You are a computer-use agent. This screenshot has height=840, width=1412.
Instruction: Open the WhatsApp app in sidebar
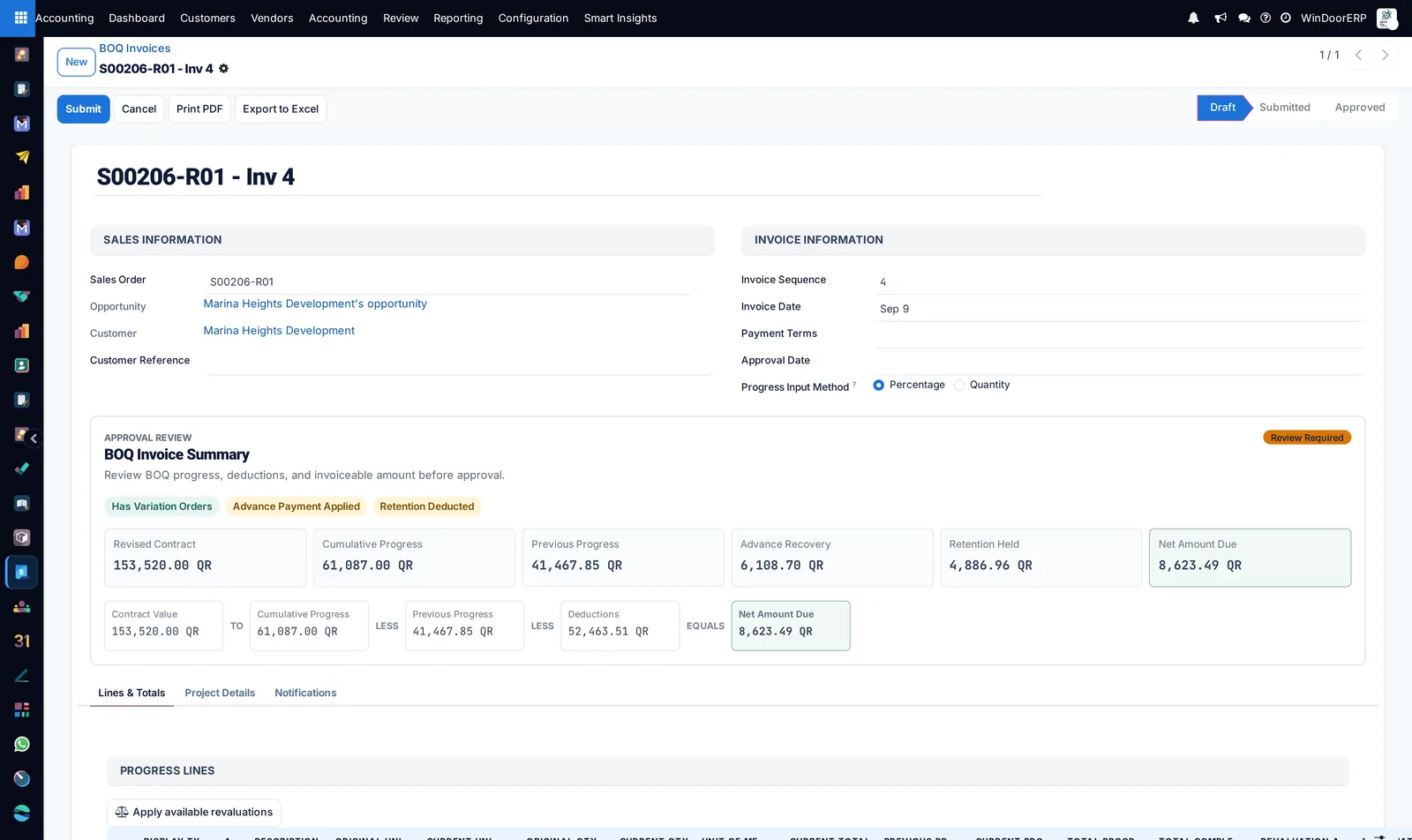pos(22,744)
